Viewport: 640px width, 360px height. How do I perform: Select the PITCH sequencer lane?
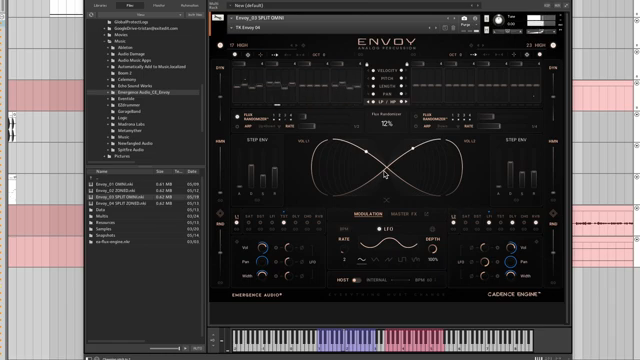(387, 78)
